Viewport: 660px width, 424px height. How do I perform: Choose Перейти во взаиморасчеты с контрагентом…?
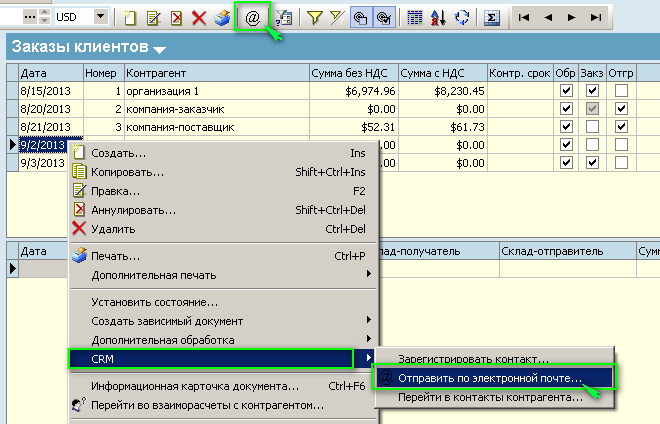(x=223, y=405)
